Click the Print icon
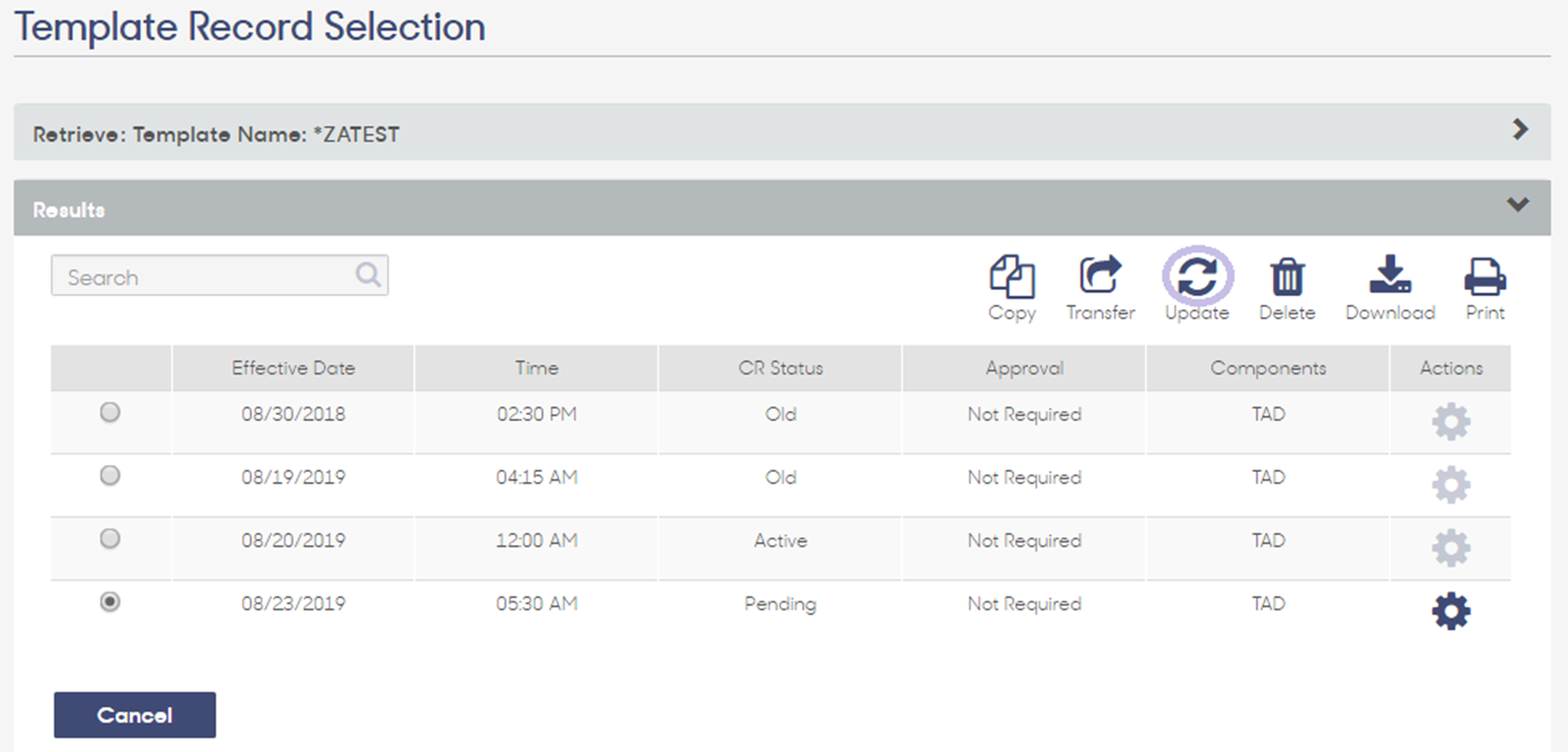The height and width of the screenshot is (752, 1568). tap(1485, 277)
